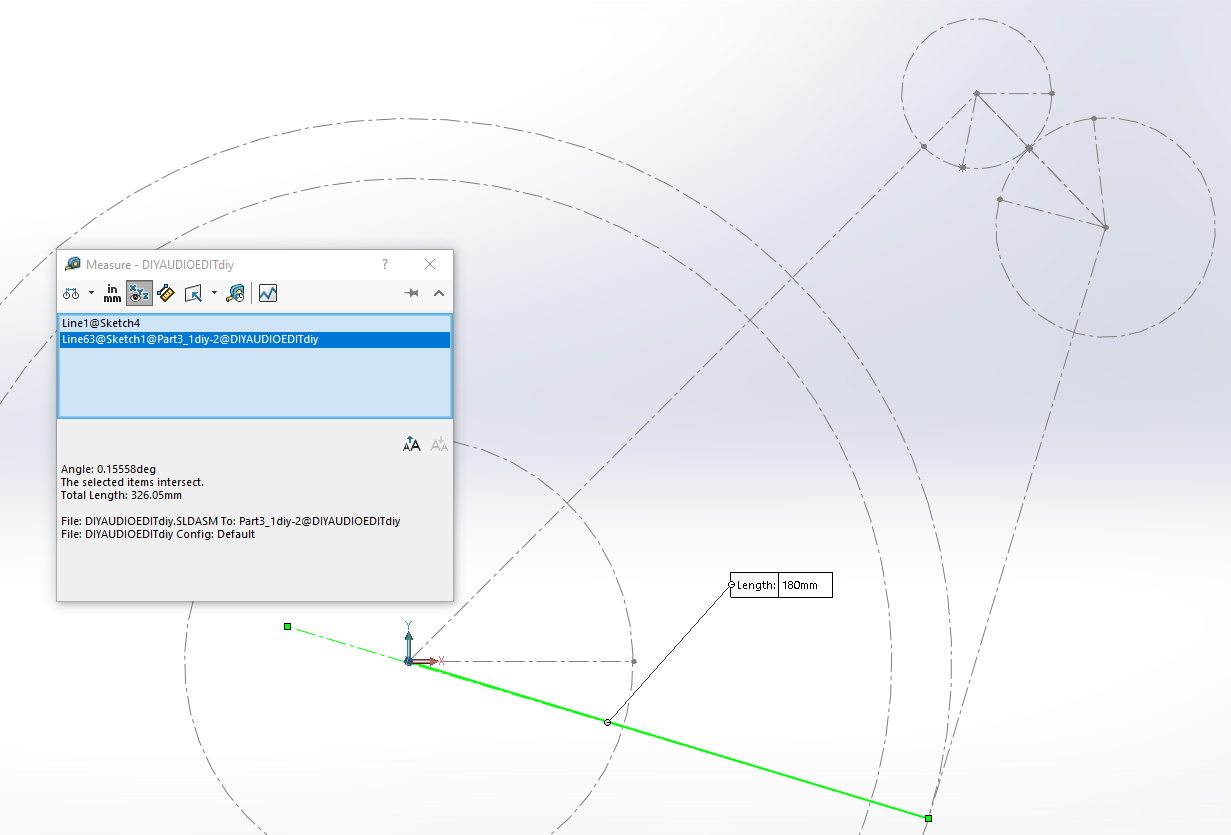Select the green endpoint at the lower right
Screen dimensions: 1231x835
pos(928,818)
